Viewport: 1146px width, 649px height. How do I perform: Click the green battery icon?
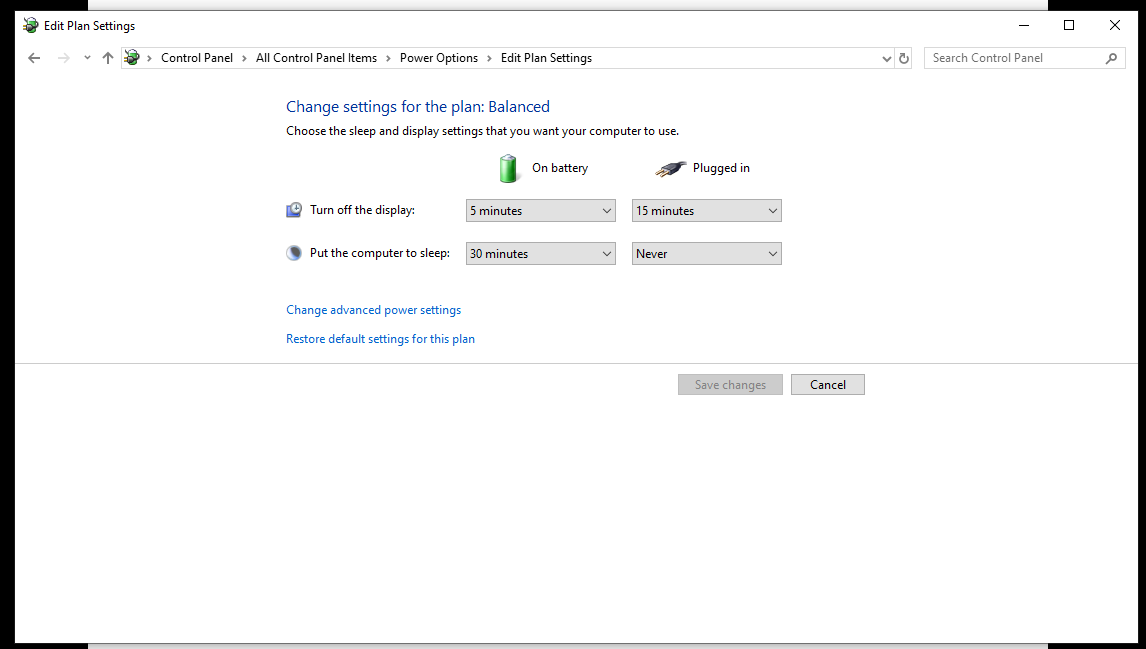(x=509, y=168)
